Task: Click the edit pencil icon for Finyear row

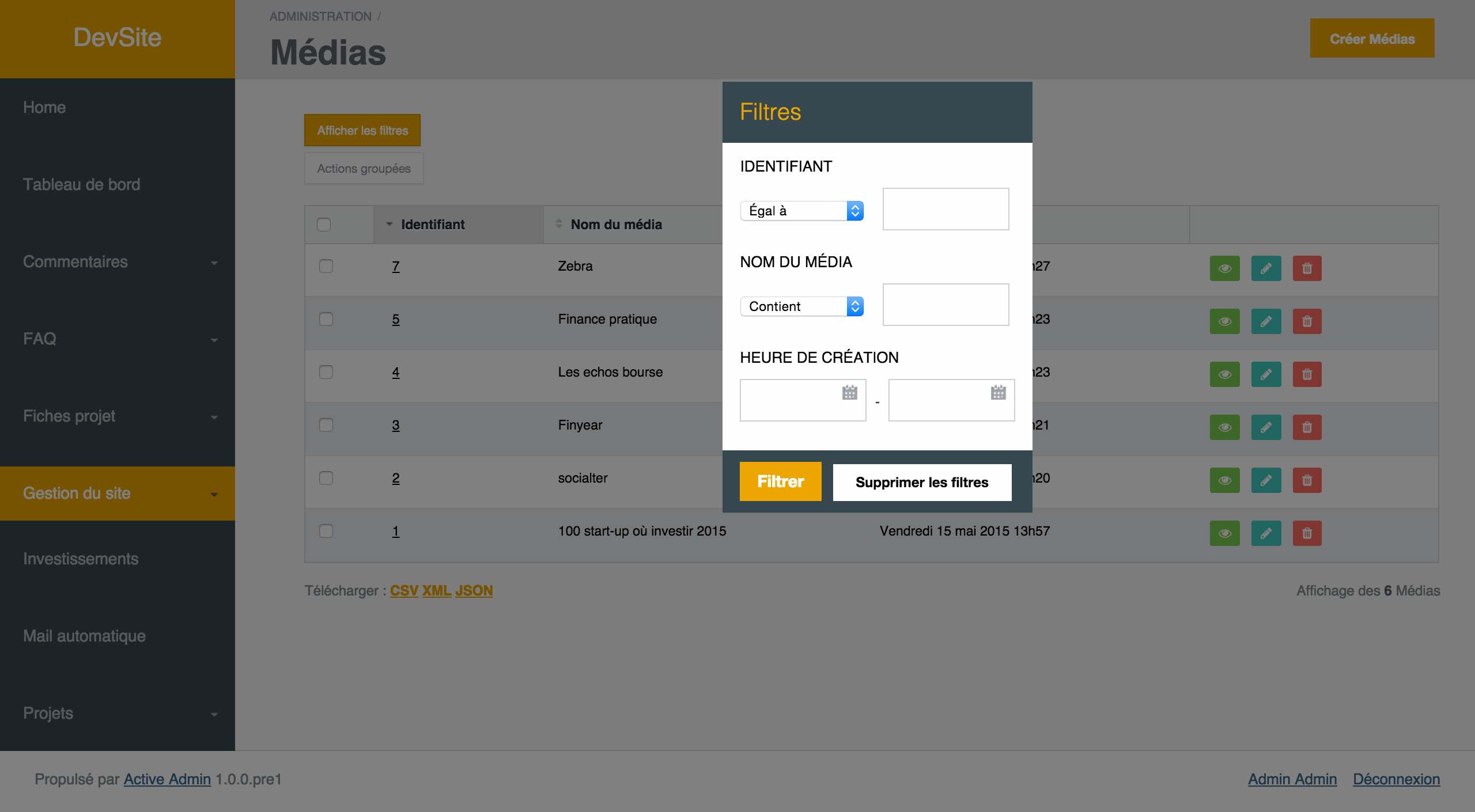Action: point(1266,427)
